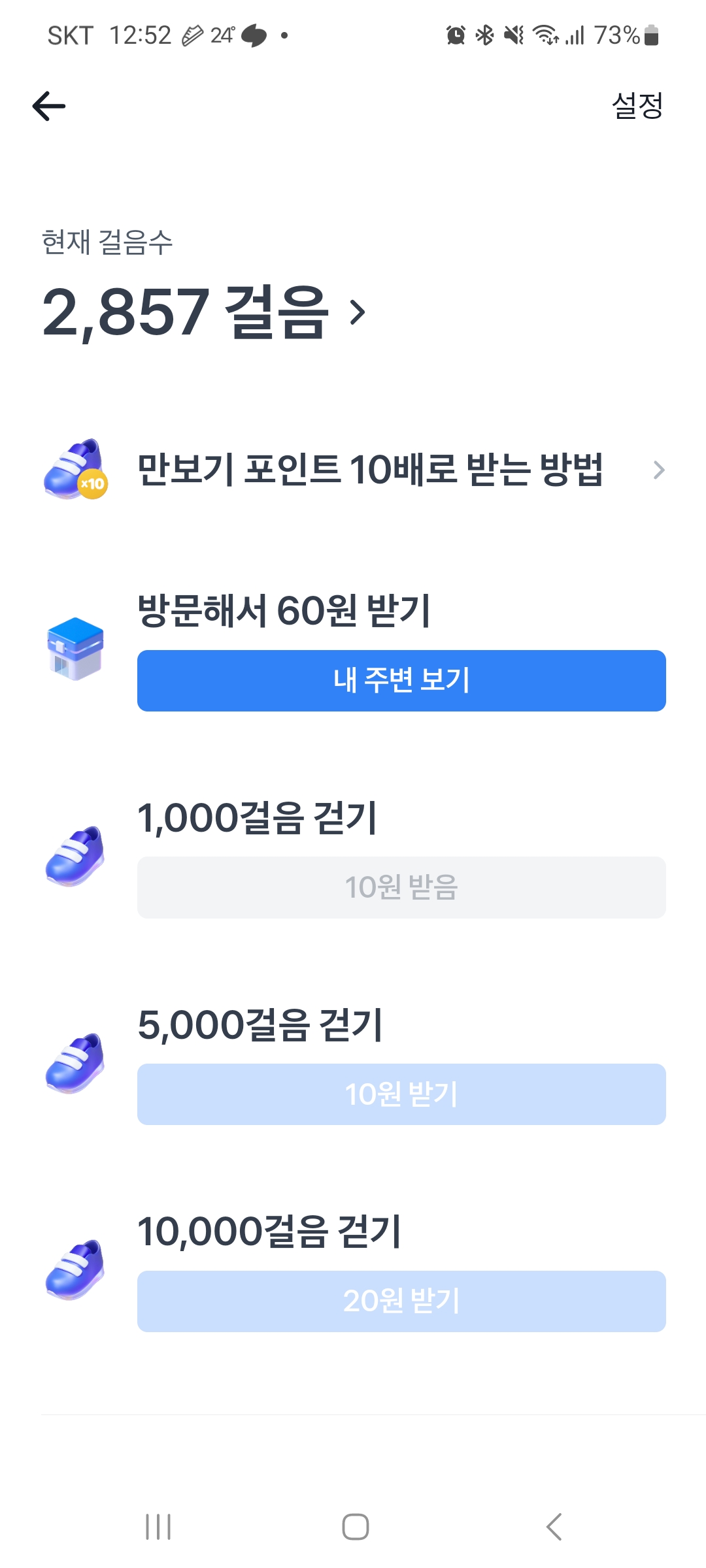Image resolution: width=706 pixels, height=1568 pixels.
Task: Claim 20원 받기 for 10,000 steps
Action: point(401,1301)
